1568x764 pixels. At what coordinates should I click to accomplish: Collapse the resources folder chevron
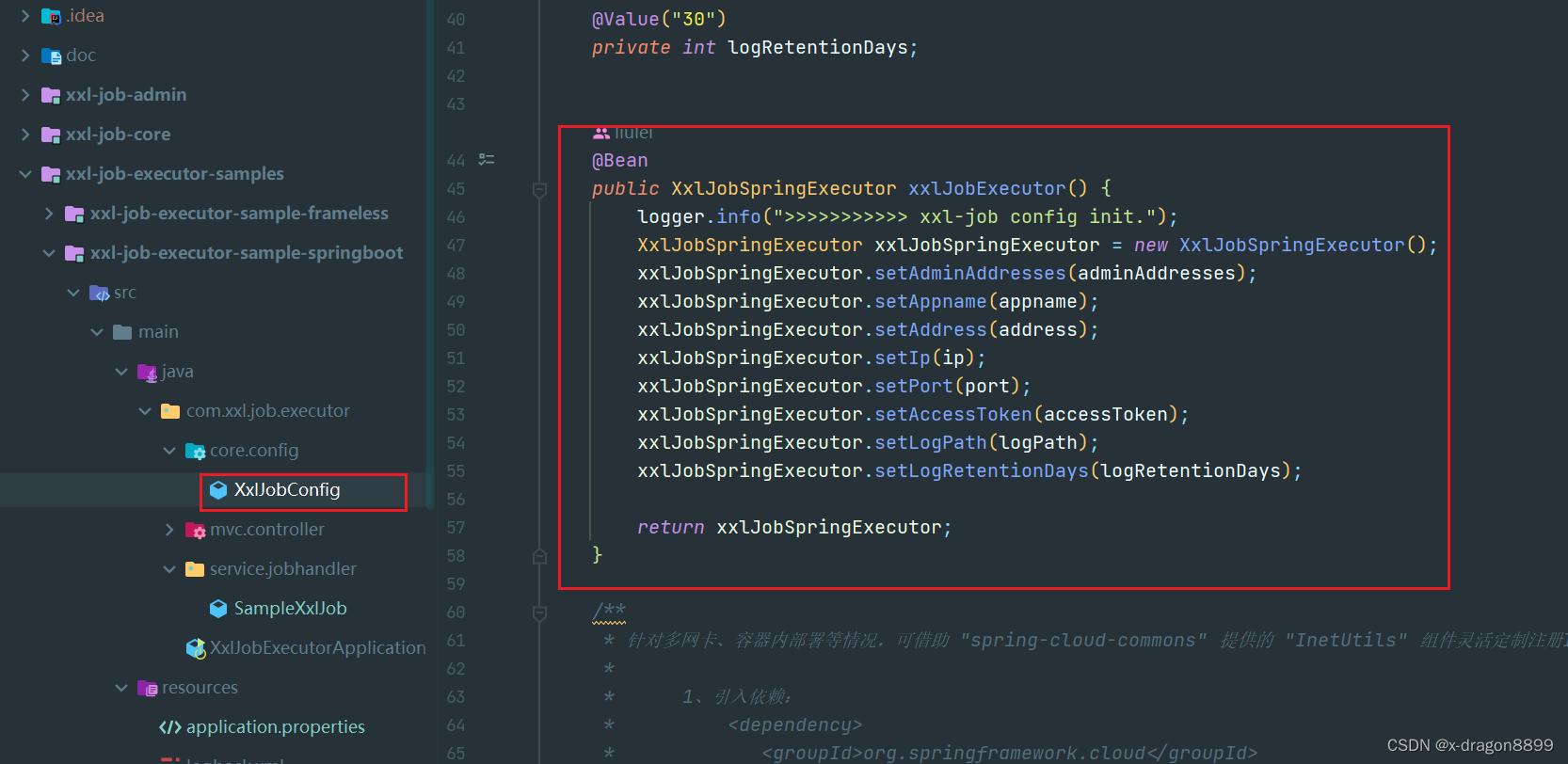[121, 688]
